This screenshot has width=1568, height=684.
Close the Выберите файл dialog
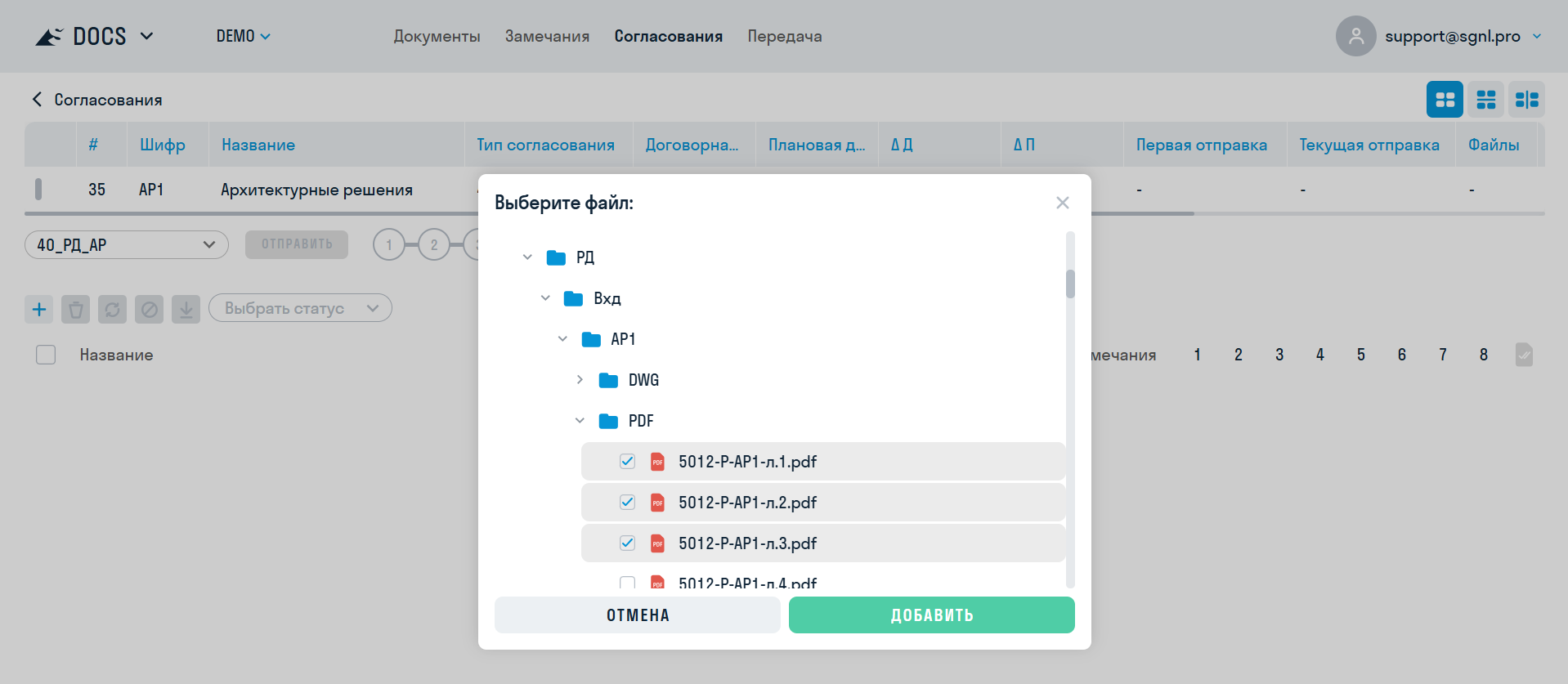[1062, 203]
